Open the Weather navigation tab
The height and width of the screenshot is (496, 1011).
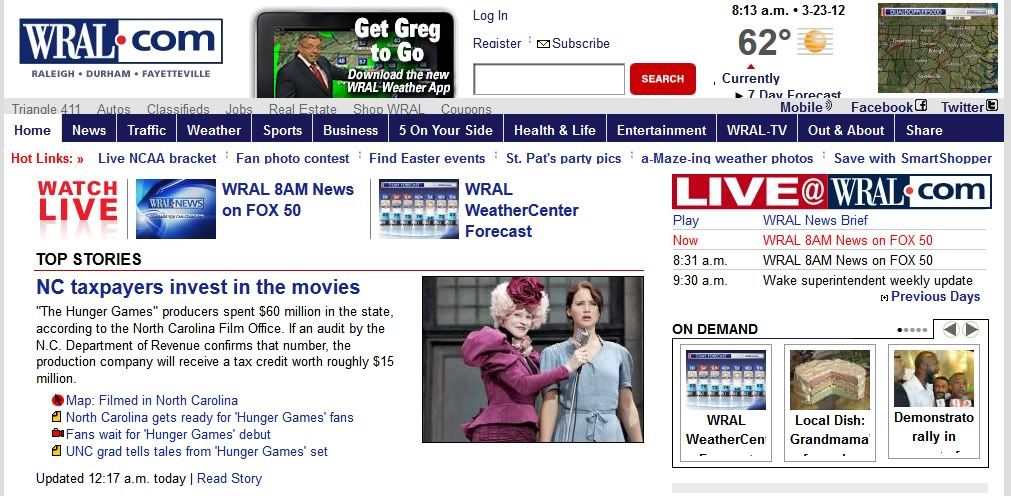pyautogui.click(x=213, y=130)
